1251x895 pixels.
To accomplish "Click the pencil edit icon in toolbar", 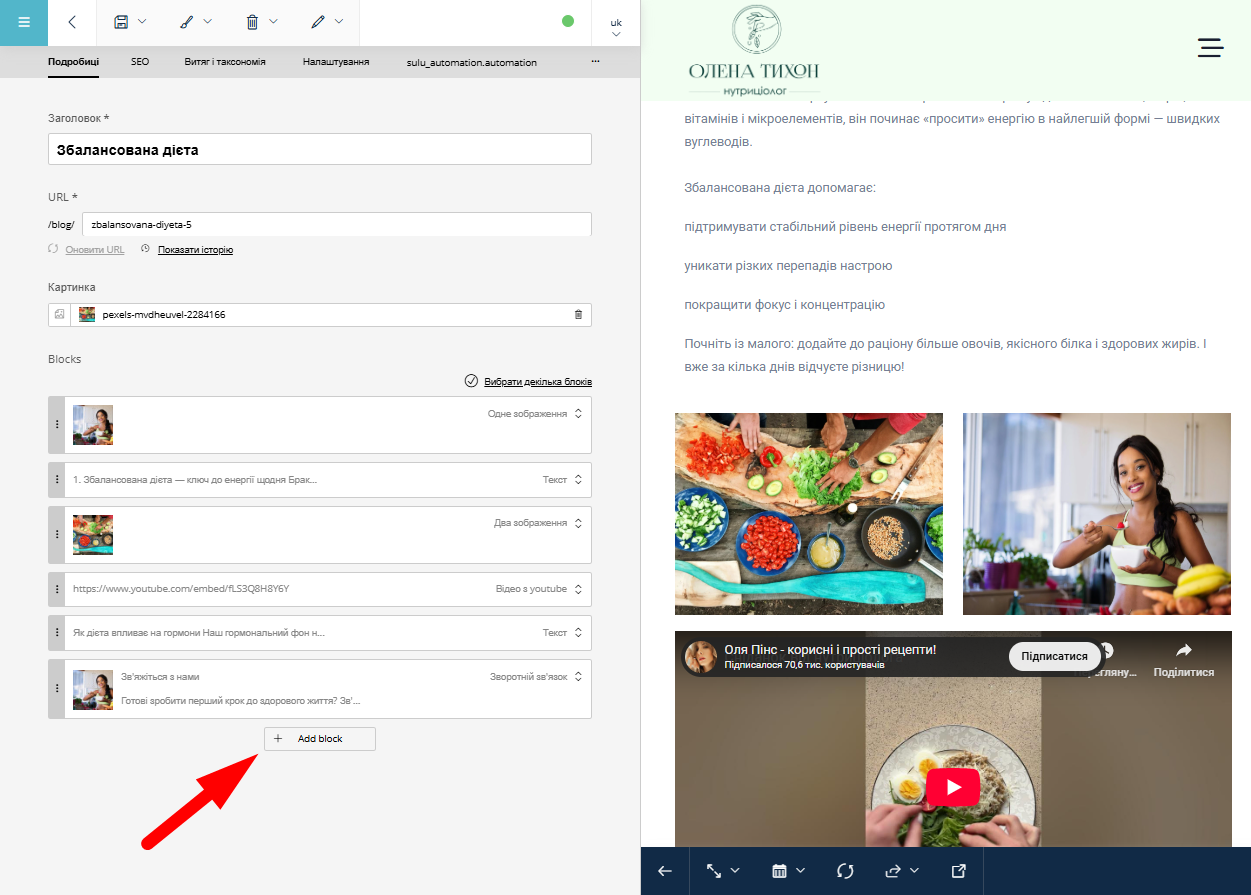I will [x=326, y=22].
